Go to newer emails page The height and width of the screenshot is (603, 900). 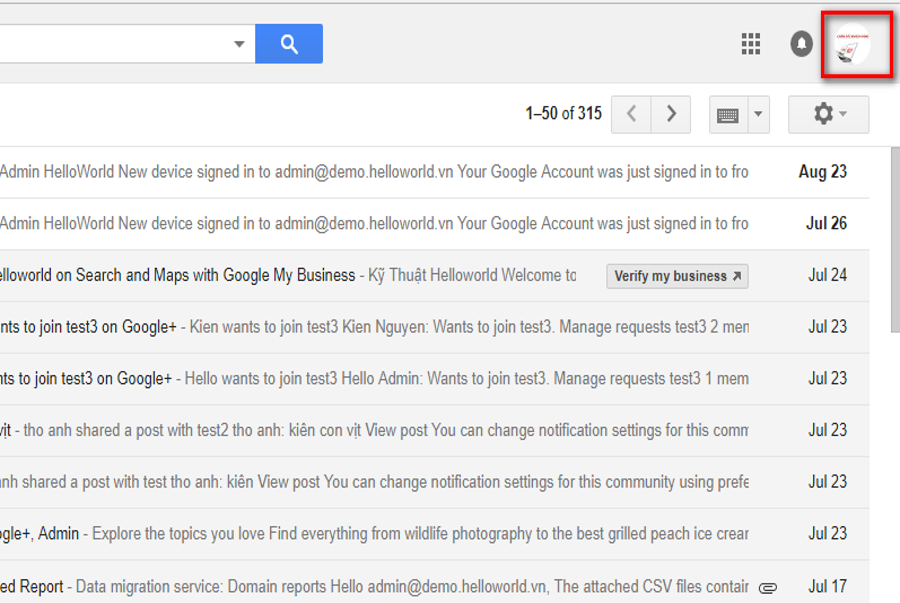point(631,114)
